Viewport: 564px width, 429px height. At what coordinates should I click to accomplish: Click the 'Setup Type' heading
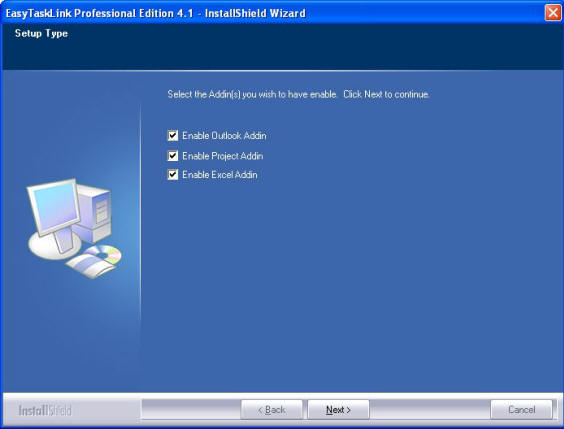pos(41,33)
